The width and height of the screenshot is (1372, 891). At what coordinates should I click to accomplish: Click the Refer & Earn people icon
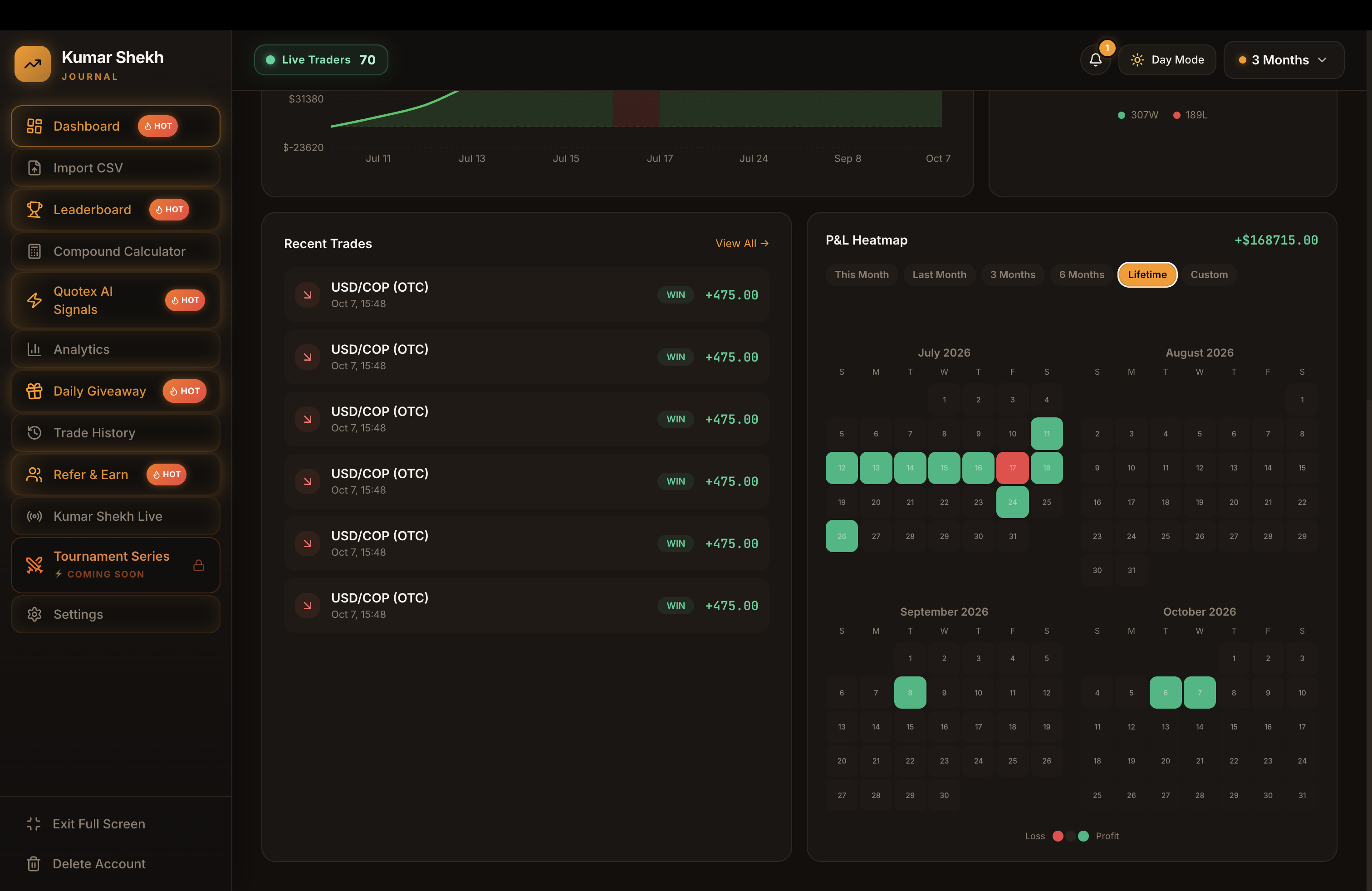34,475
